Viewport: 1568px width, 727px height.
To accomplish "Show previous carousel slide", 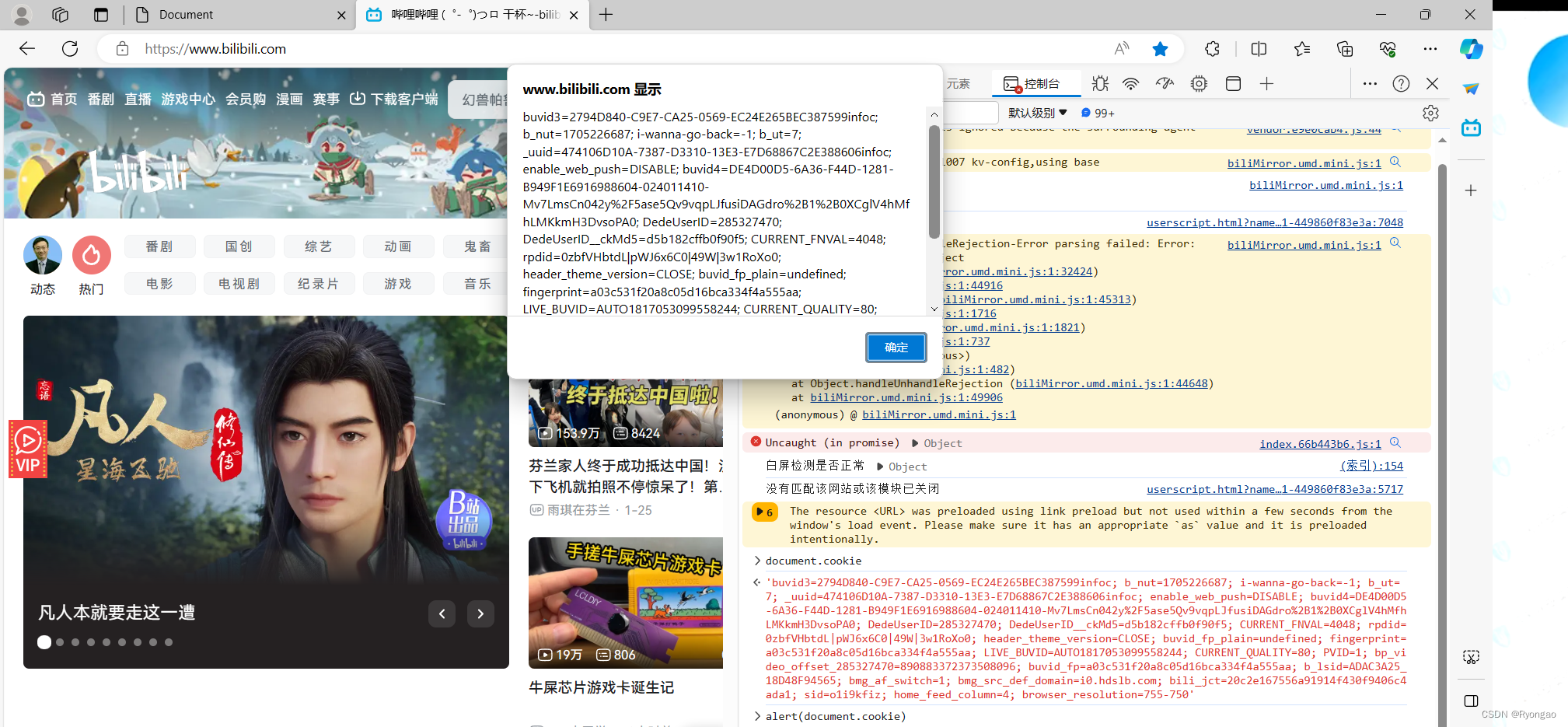I will [442, 614].
